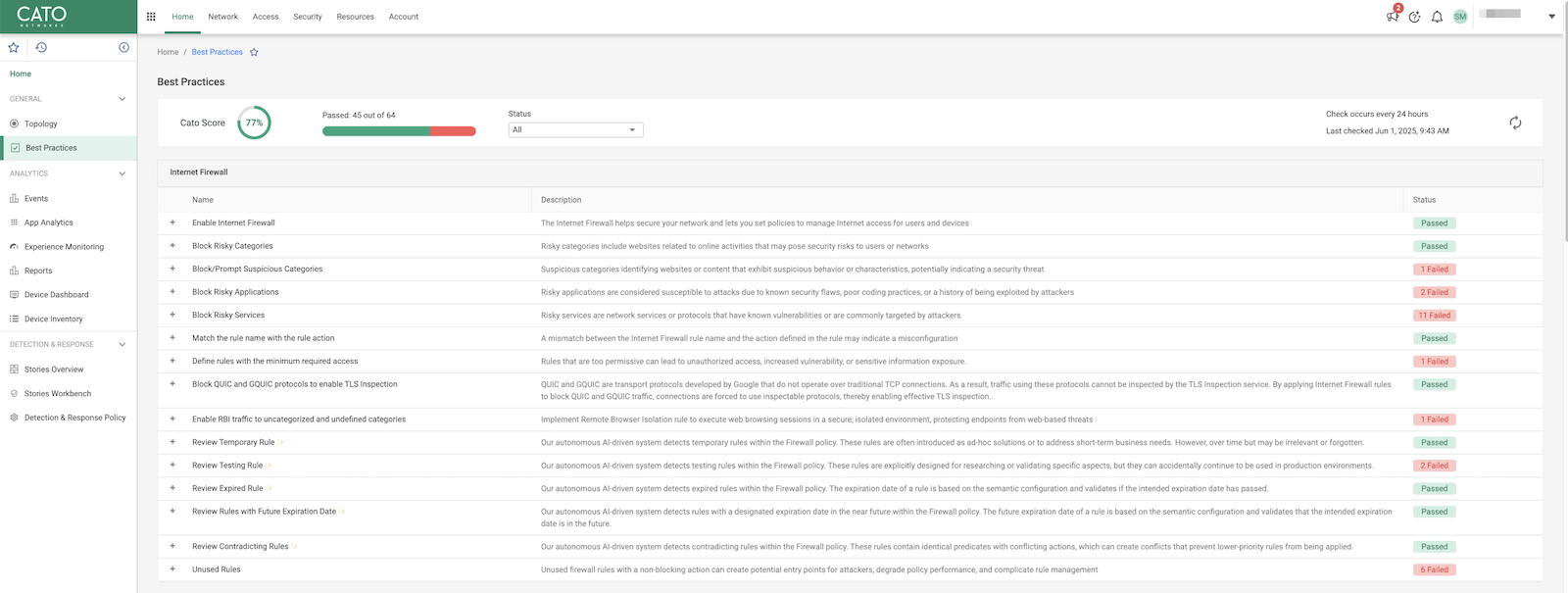Click Passed badge for Enable Internet Firewall

point(1435,222)
